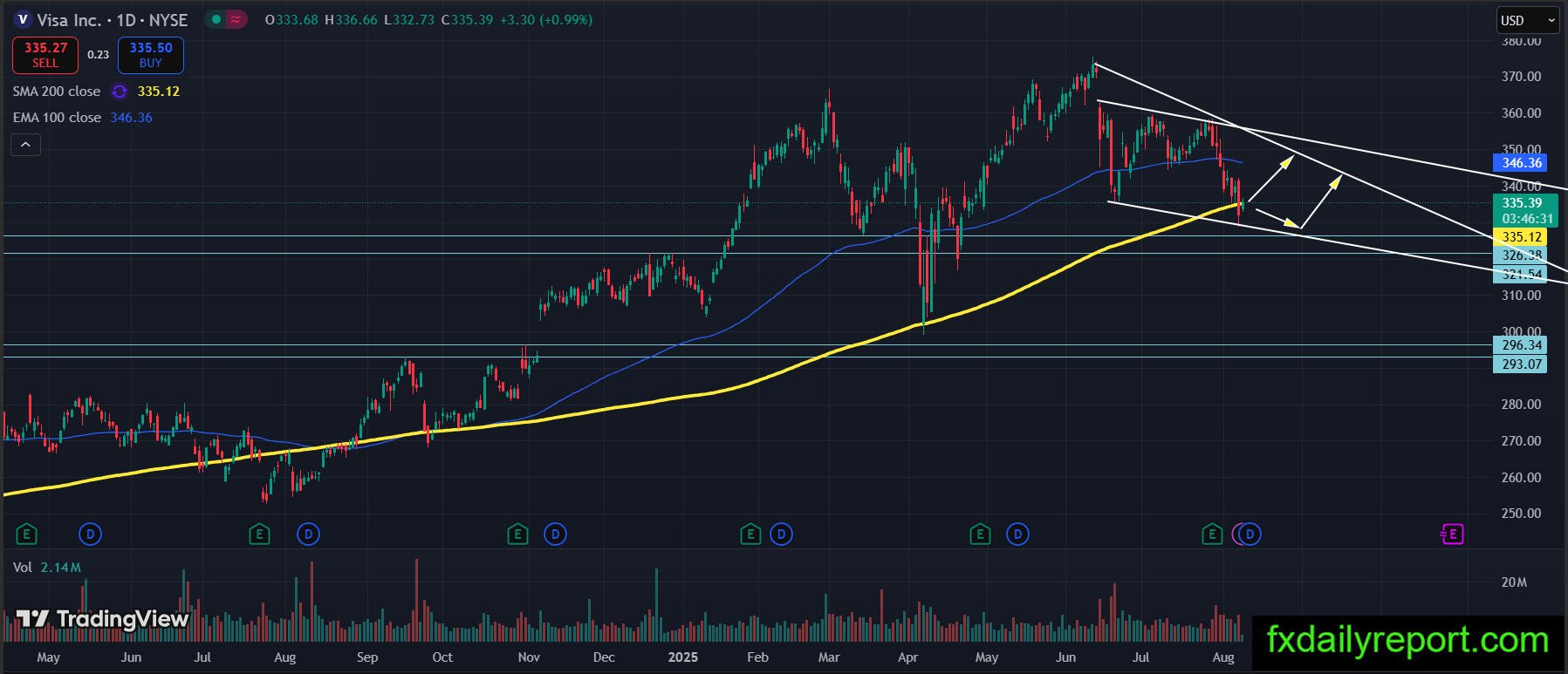This screenshot has height=674, width=1568.
Task: Click the open value O333.68 in the header
Action: pos(291,19)
